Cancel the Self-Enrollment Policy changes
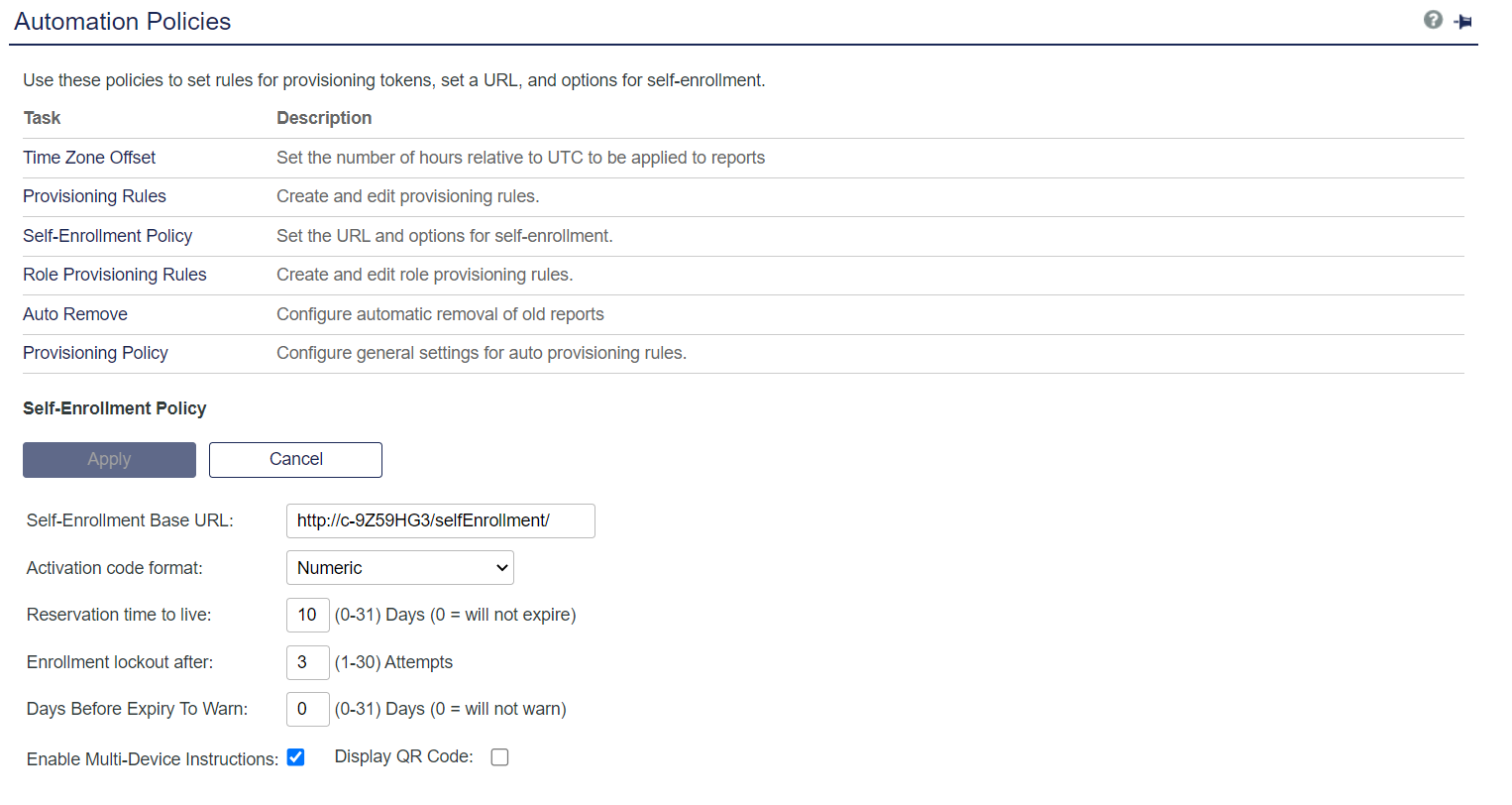Screen dimensions: 1512x805 [295, 459]
